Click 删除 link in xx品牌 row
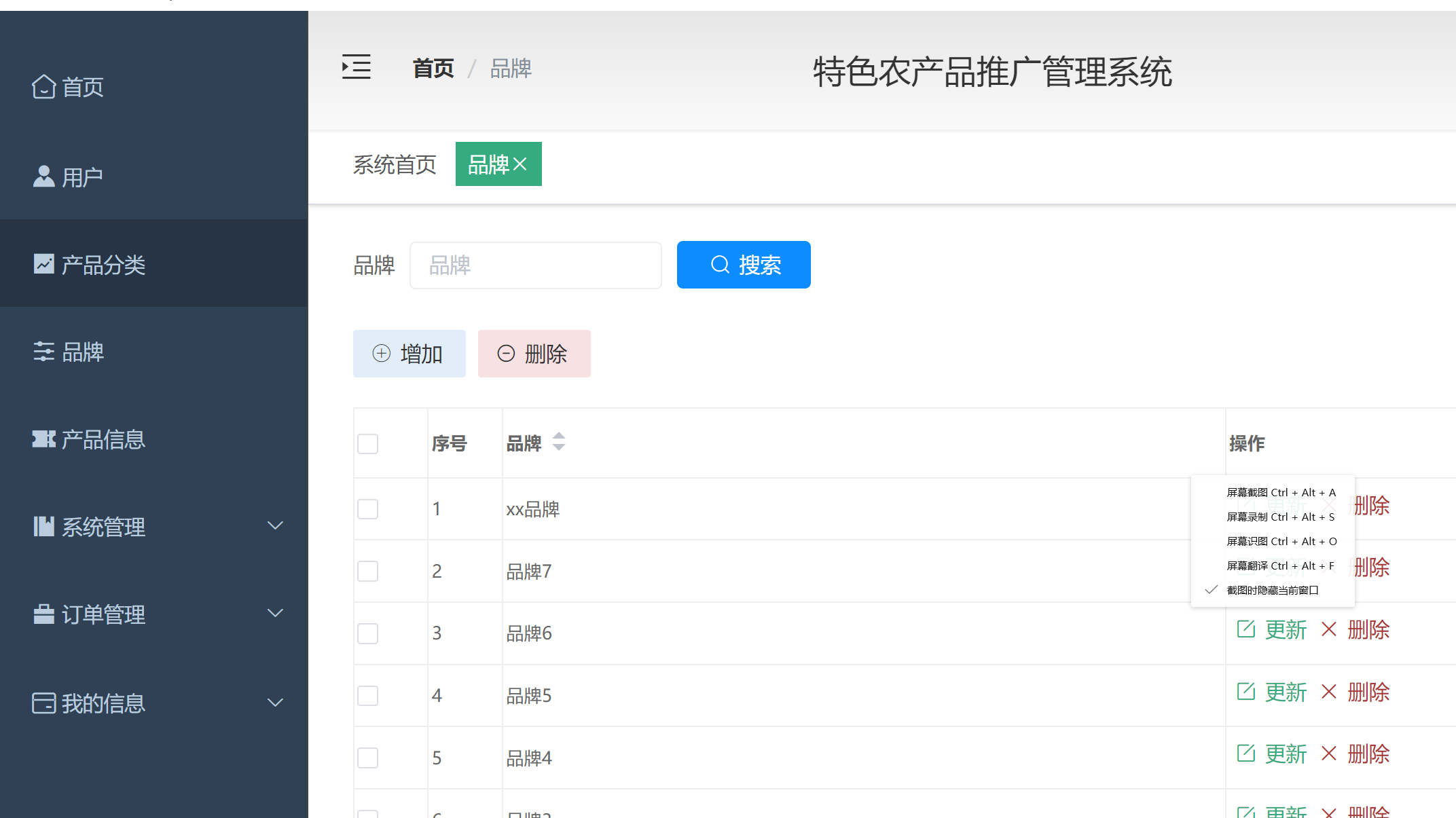 coord(1372,505)
